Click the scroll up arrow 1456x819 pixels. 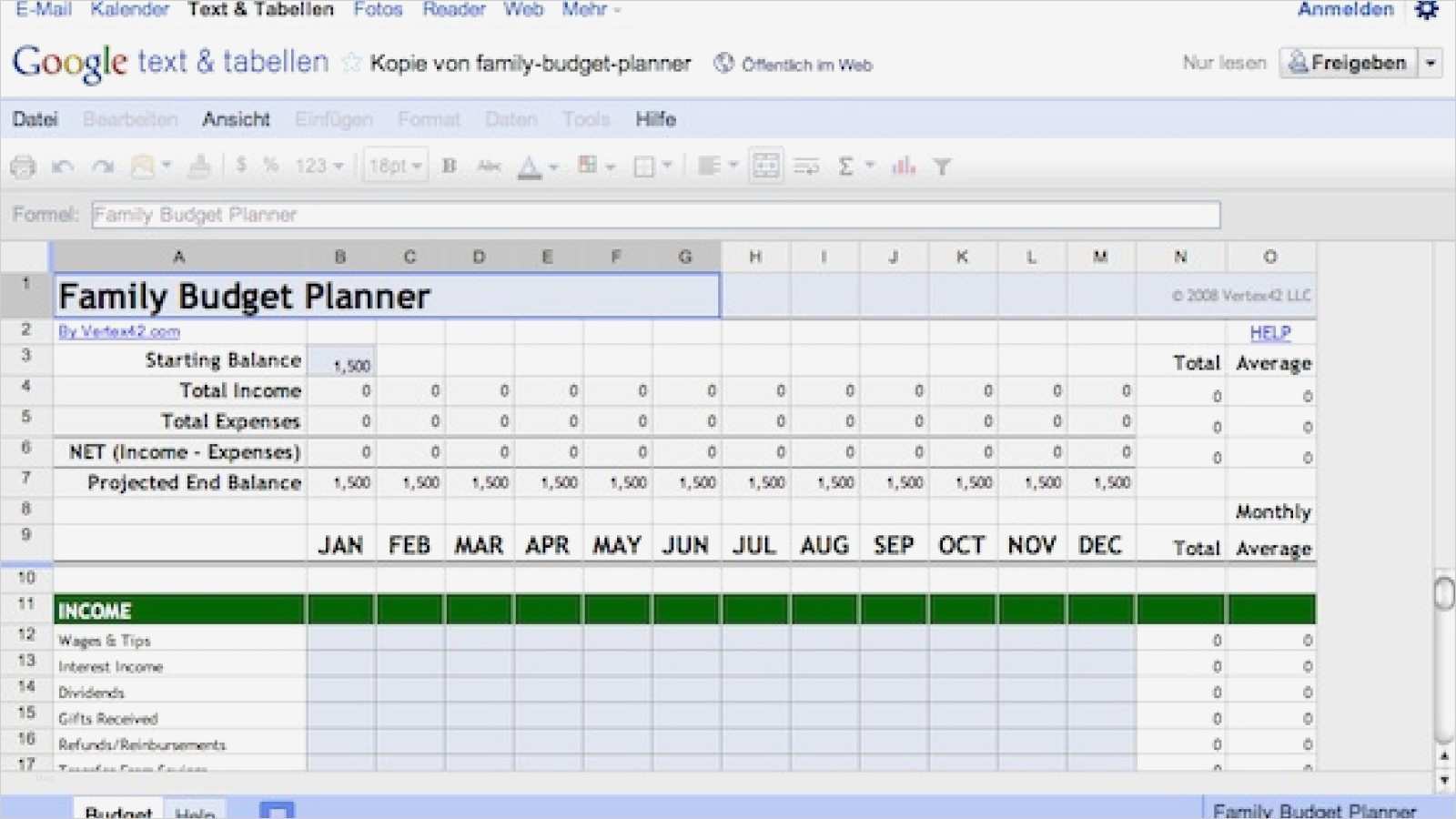click(1444, 756)
